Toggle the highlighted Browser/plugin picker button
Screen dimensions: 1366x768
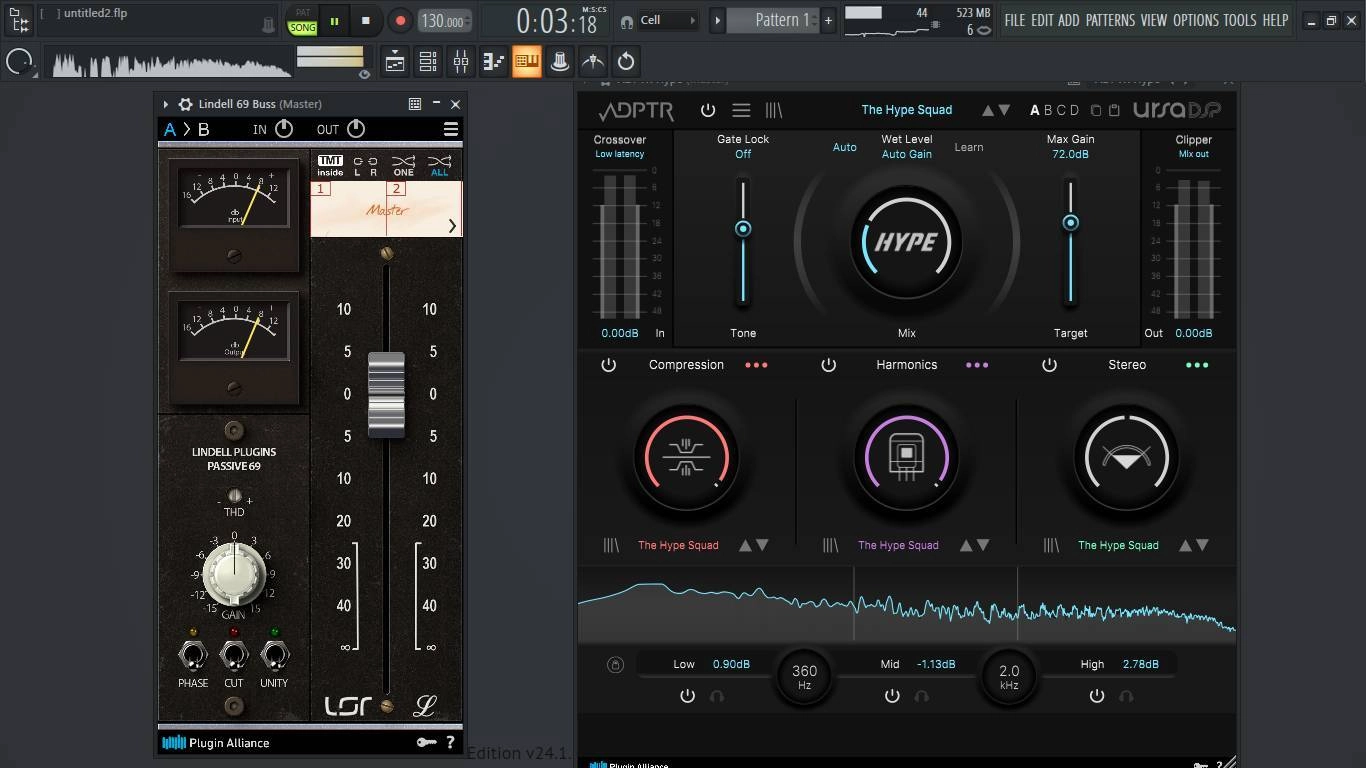click(527, 62)
